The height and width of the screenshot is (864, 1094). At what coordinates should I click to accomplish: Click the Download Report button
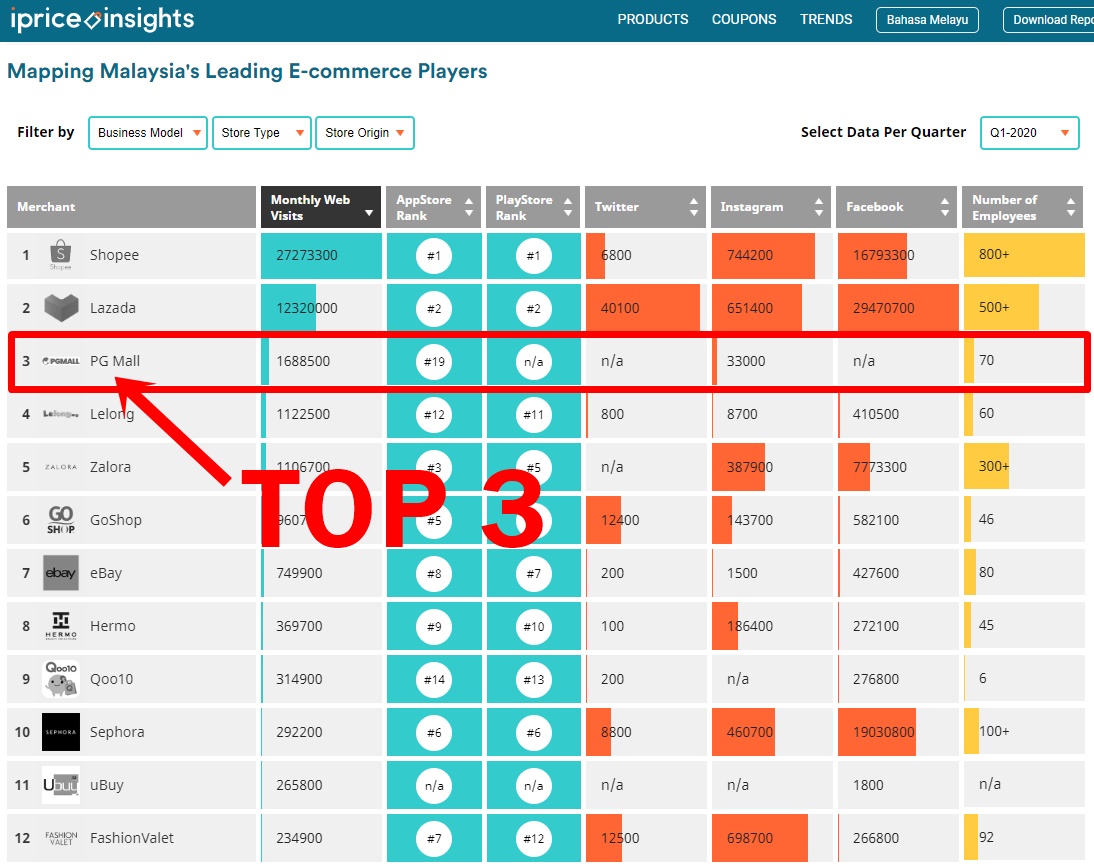pos(1049,20)
